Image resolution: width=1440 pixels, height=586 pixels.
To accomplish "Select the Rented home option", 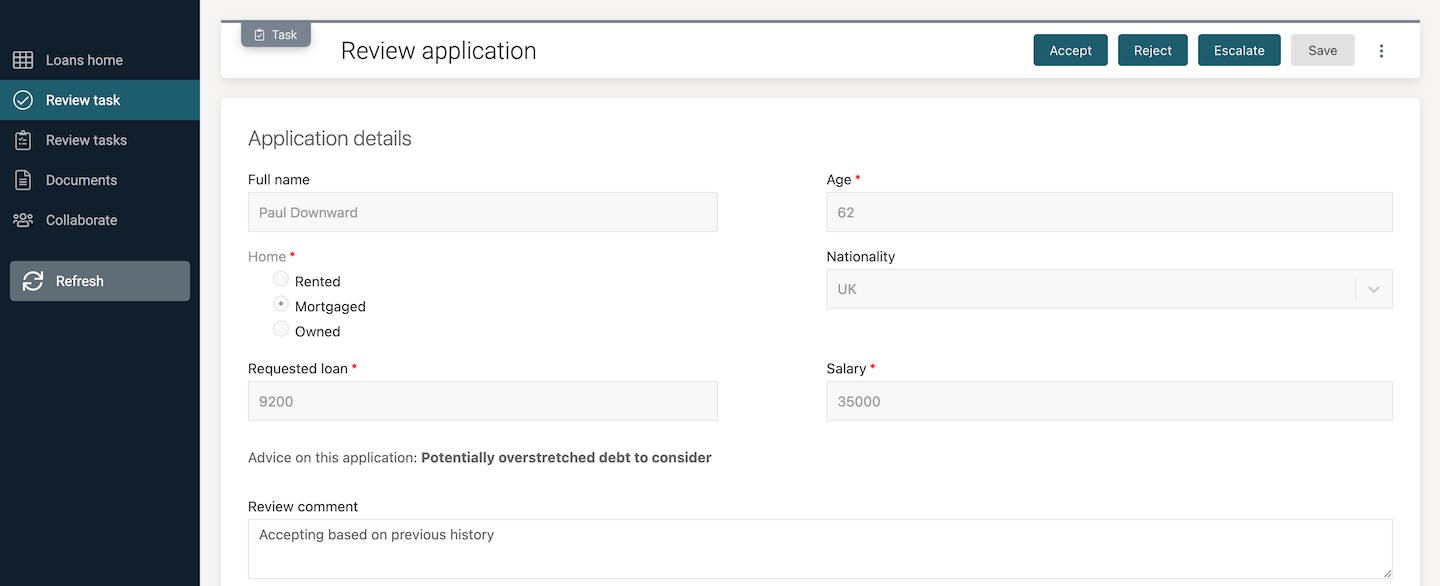I will pos(280,278).
